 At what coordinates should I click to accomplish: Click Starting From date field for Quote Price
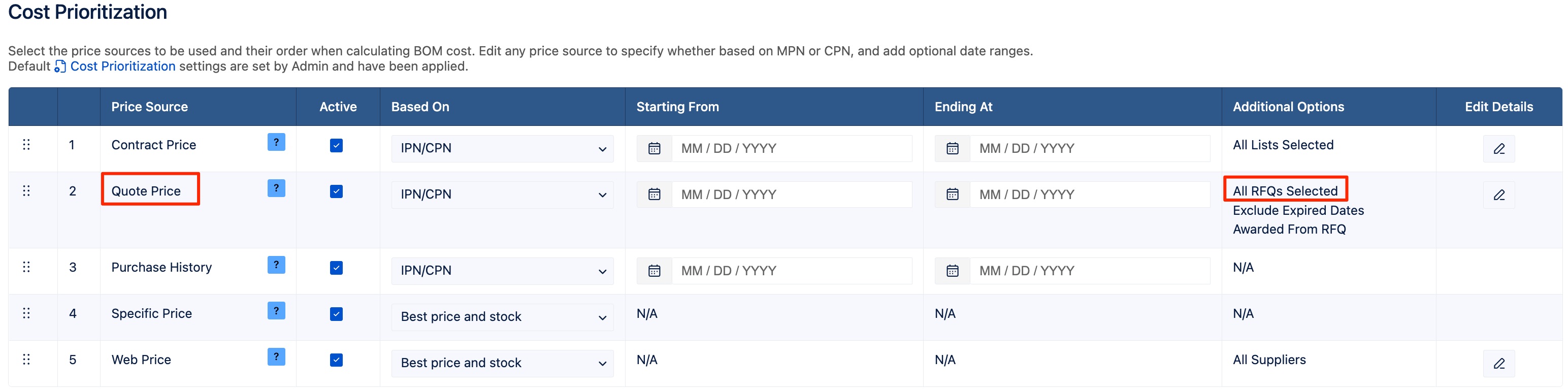pos(791,195)
